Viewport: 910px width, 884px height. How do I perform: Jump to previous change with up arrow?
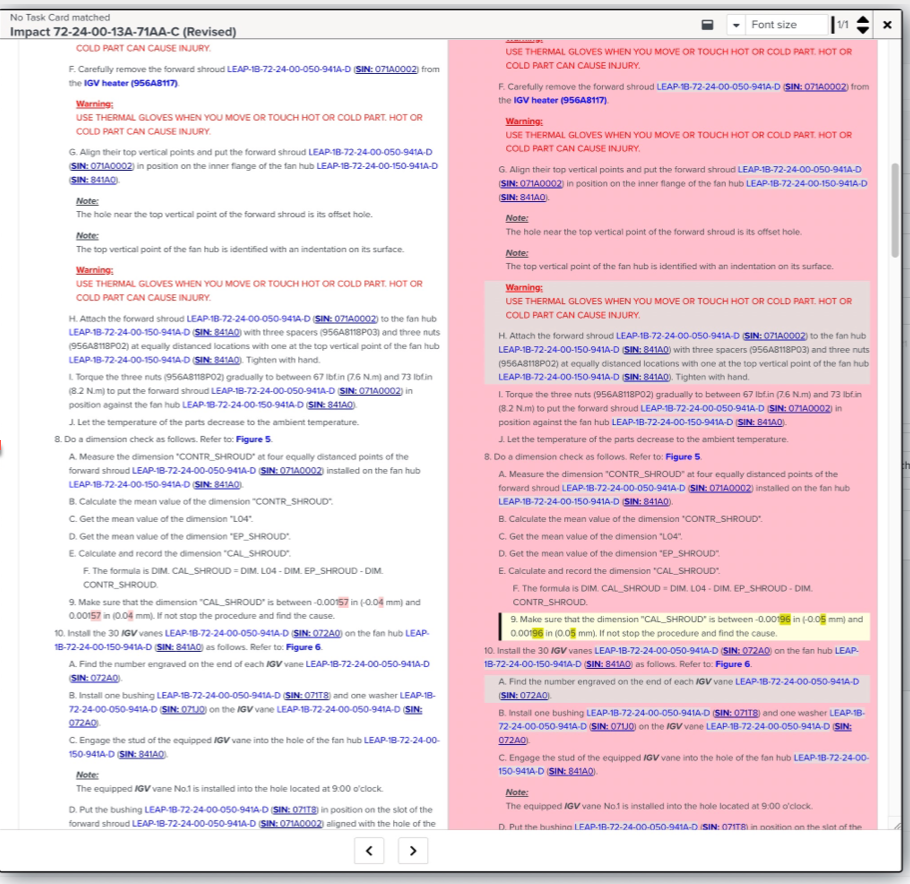(x=864, y=19)
